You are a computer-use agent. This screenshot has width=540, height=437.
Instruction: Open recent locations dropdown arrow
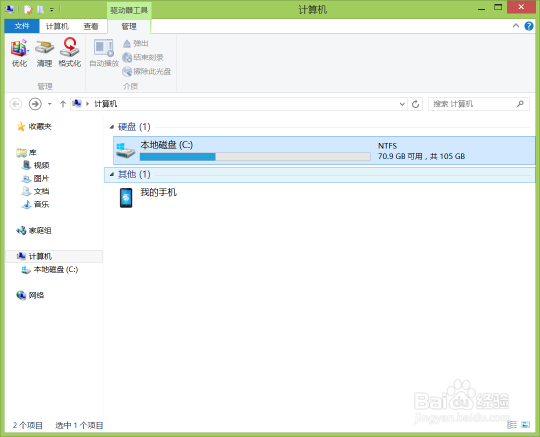(x=50, y=104)
